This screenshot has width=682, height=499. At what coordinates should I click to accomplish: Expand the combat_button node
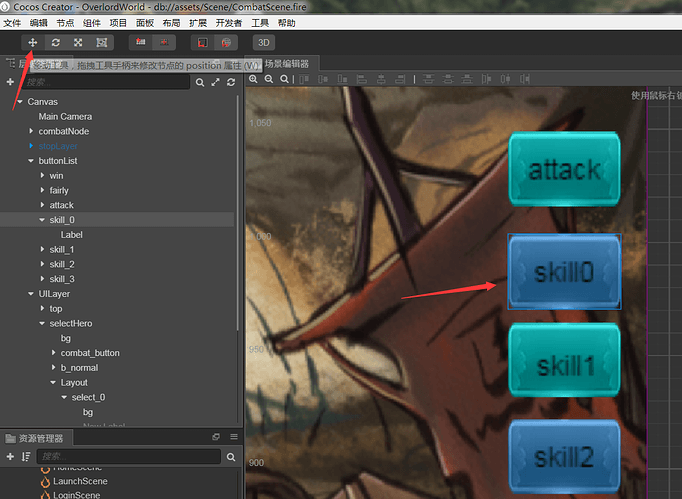point(53,353)
